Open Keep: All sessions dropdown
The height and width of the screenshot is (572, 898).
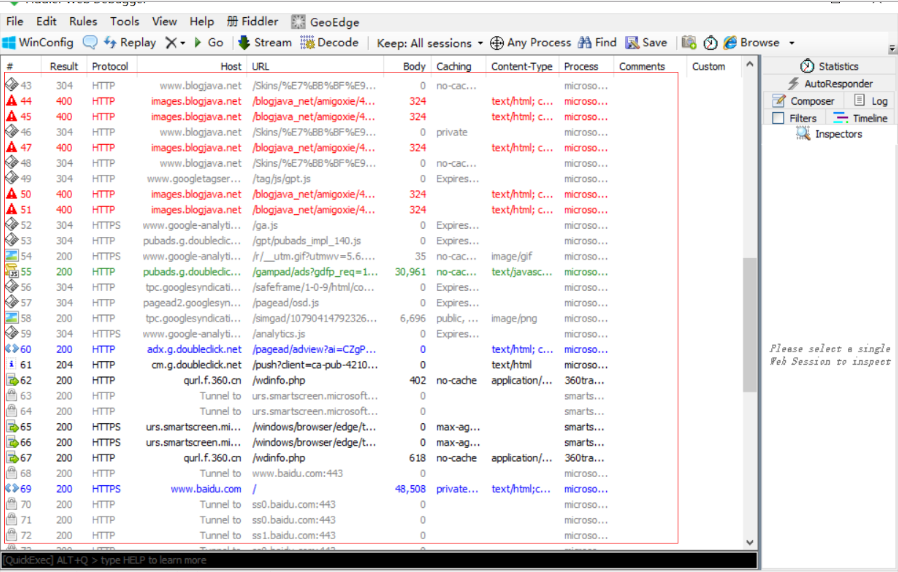pyautogui.click(x=430, y=43)
